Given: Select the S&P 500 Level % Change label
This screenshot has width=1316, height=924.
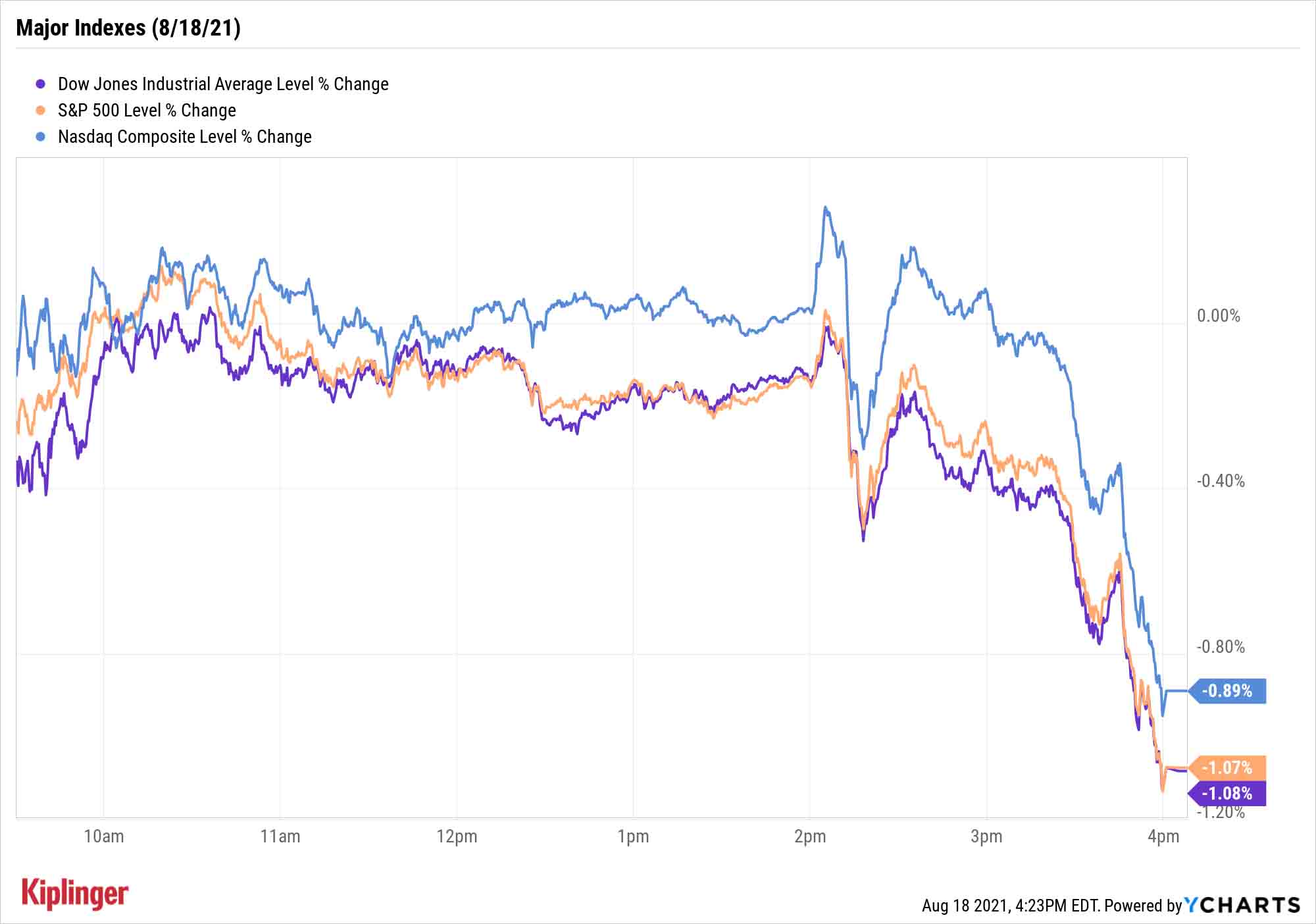Looking at the screenshot, I should pyautogui.click(x=147, y=111).
